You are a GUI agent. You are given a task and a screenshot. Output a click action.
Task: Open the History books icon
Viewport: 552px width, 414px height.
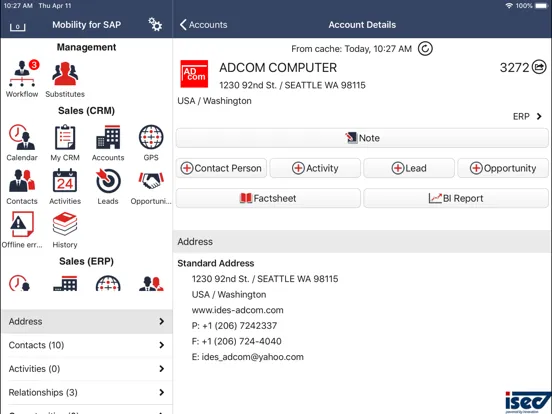tap(65, 224)
